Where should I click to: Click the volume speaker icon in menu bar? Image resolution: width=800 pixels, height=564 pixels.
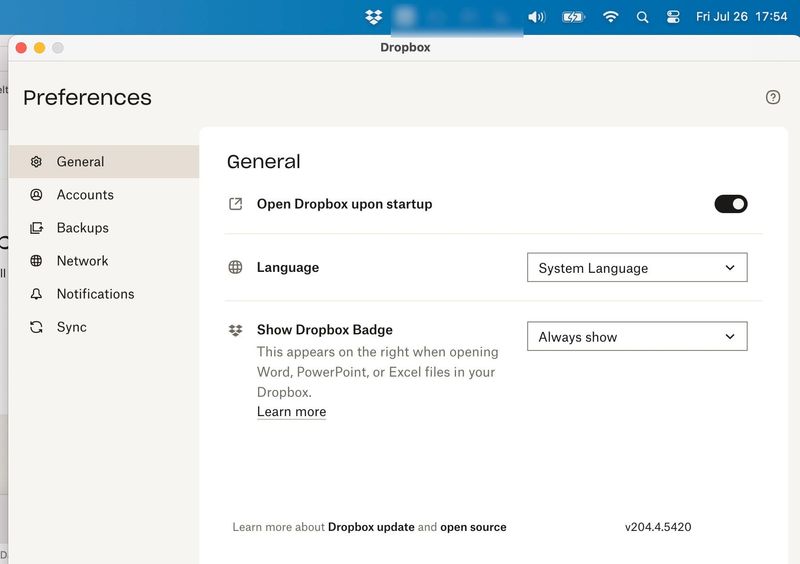(x=537, y=17)
